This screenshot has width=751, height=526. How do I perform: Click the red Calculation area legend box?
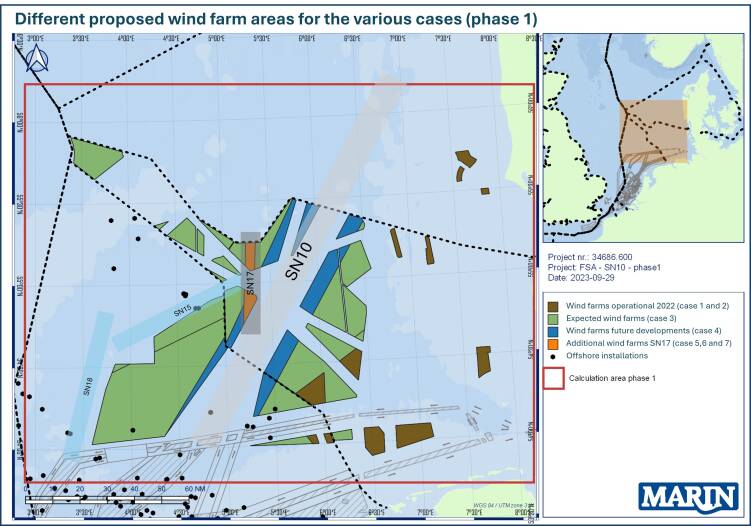pos(553,378)
